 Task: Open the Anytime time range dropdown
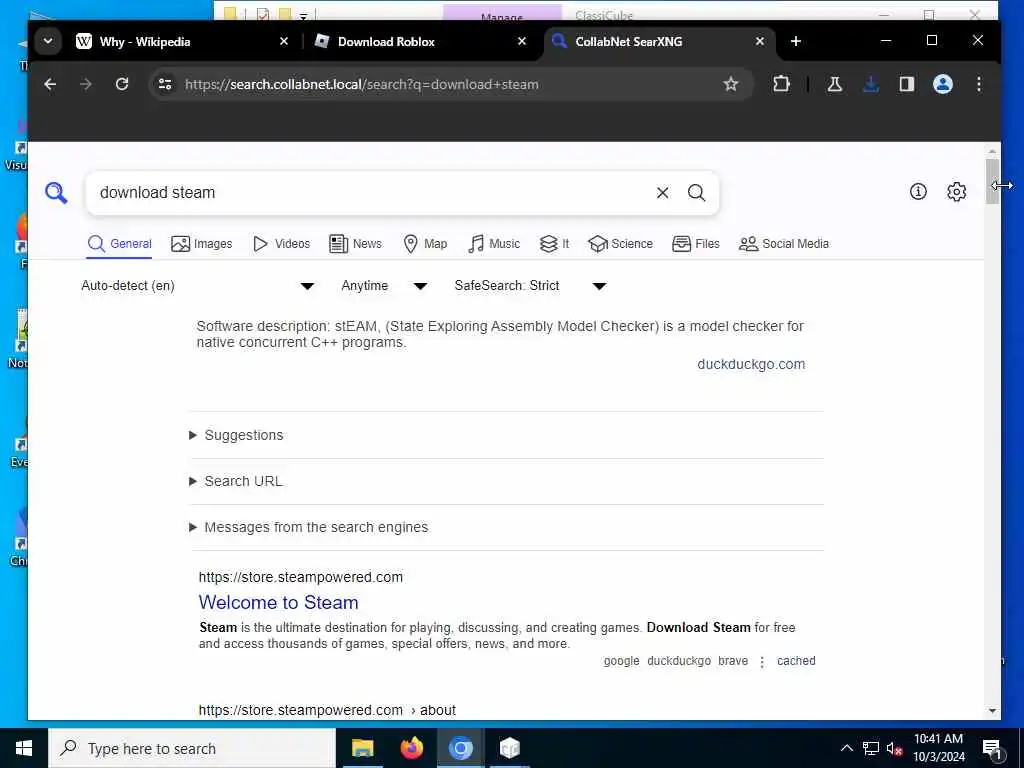(384, 285)
